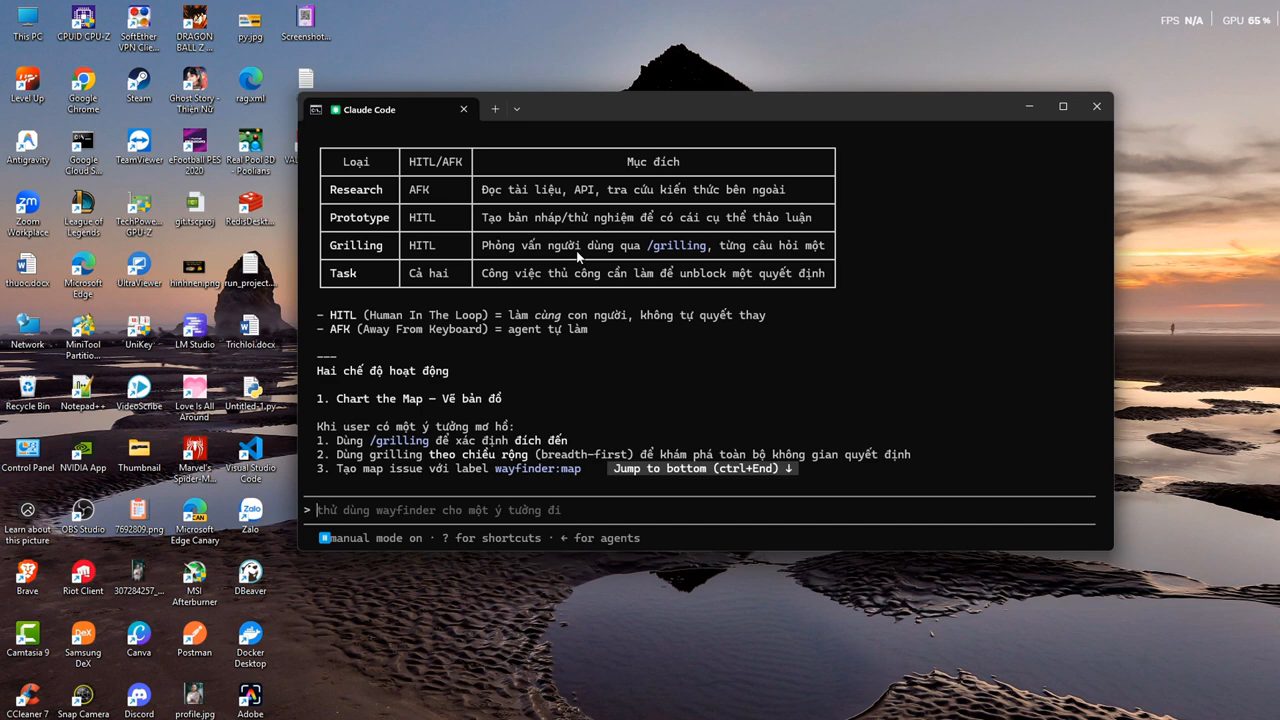Click Learn about this picture icon
Screen dimensions: 1280x720
point(27,522)
